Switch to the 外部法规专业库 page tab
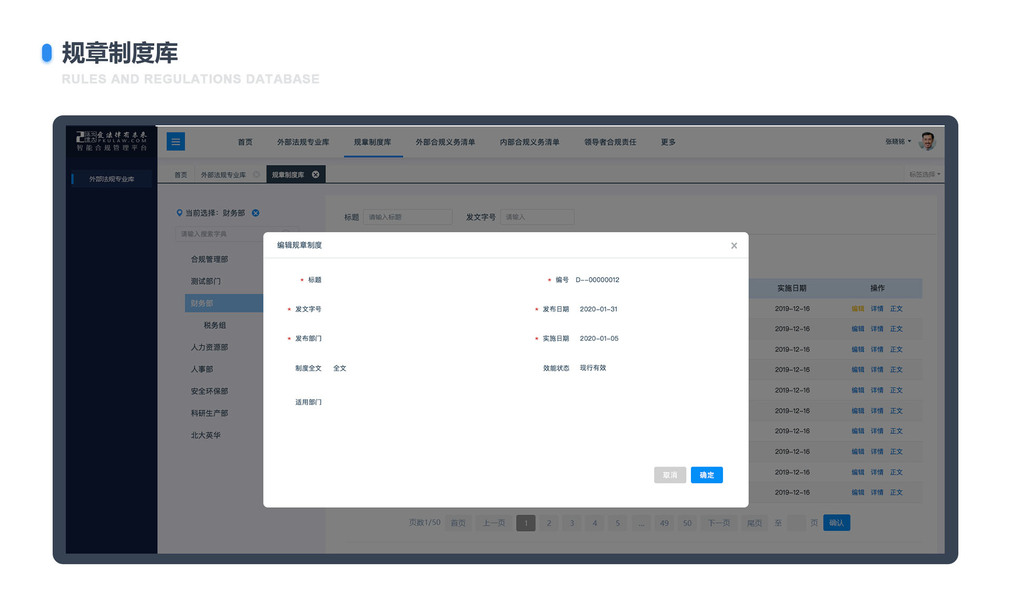 223,175
